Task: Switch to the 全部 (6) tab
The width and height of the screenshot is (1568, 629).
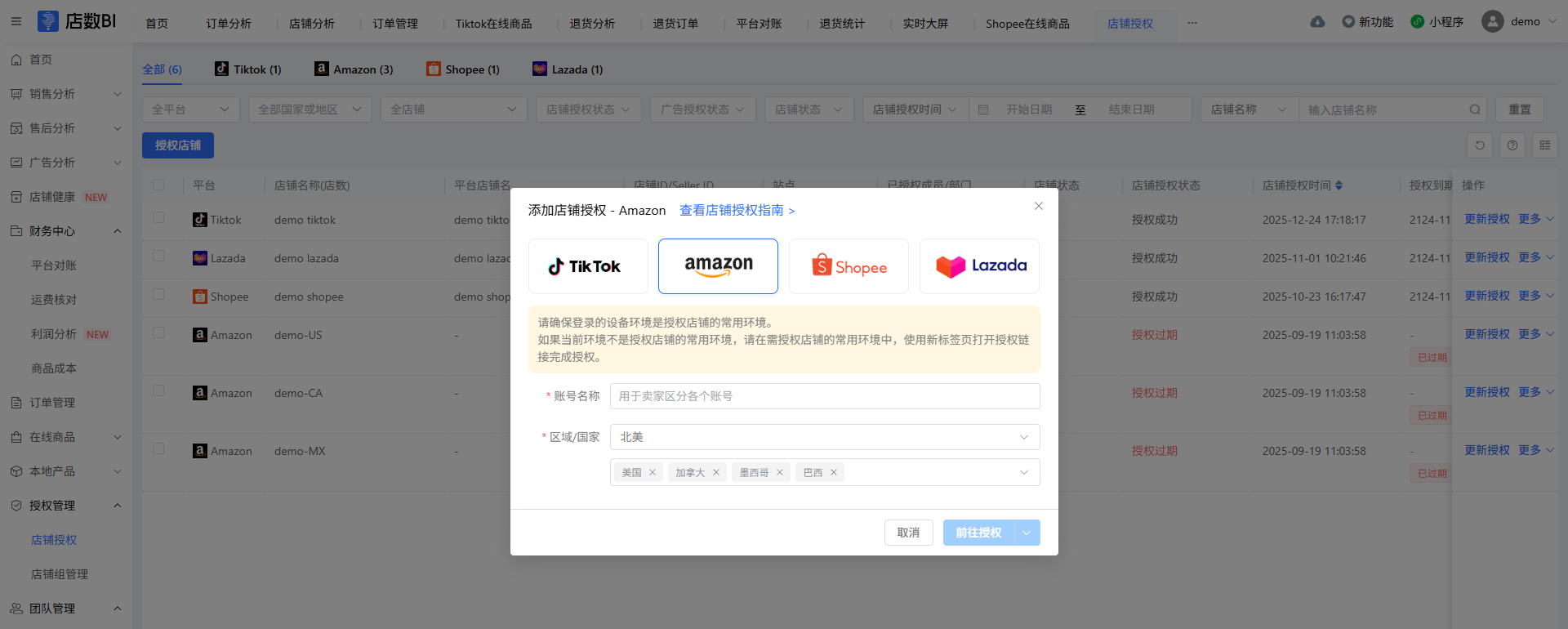Action: [162, 69]
